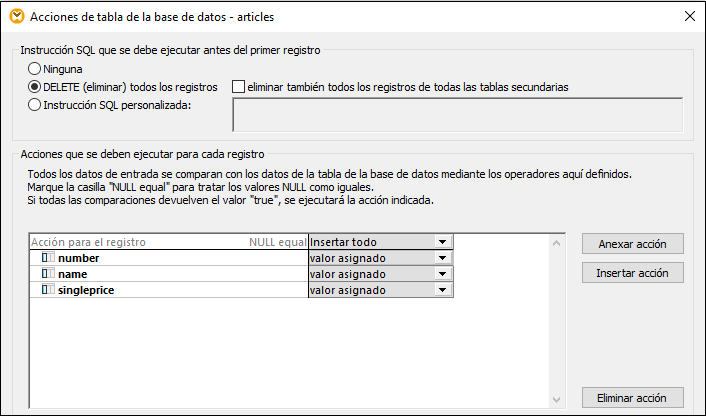
Task: Click the NULL equal column header
Action: (277, 242)
